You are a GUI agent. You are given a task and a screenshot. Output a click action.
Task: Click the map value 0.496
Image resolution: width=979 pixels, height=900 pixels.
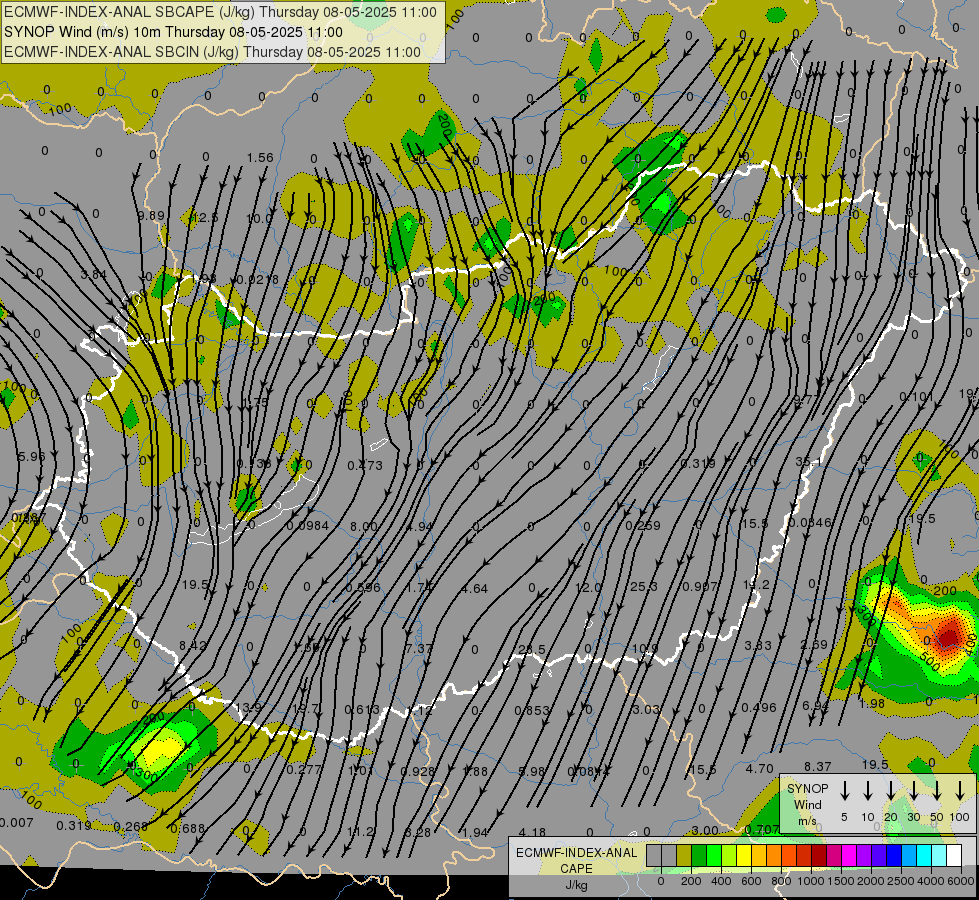click(759, 708)
